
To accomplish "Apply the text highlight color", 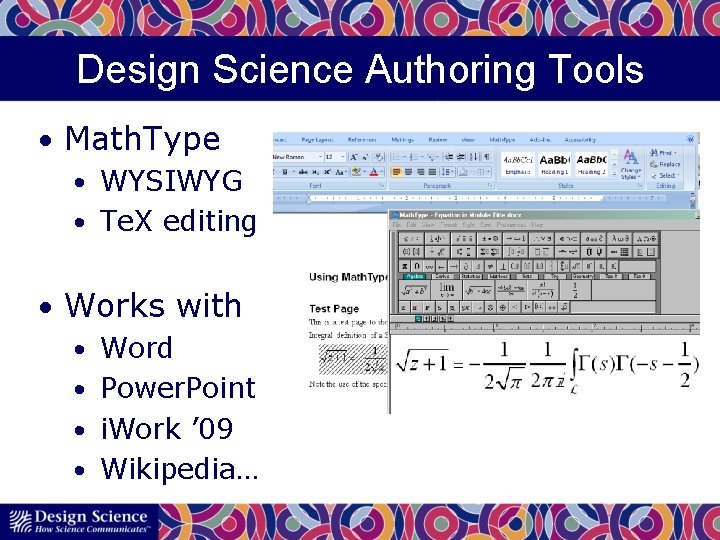I will pyautogui.click(x=356, y=172).
